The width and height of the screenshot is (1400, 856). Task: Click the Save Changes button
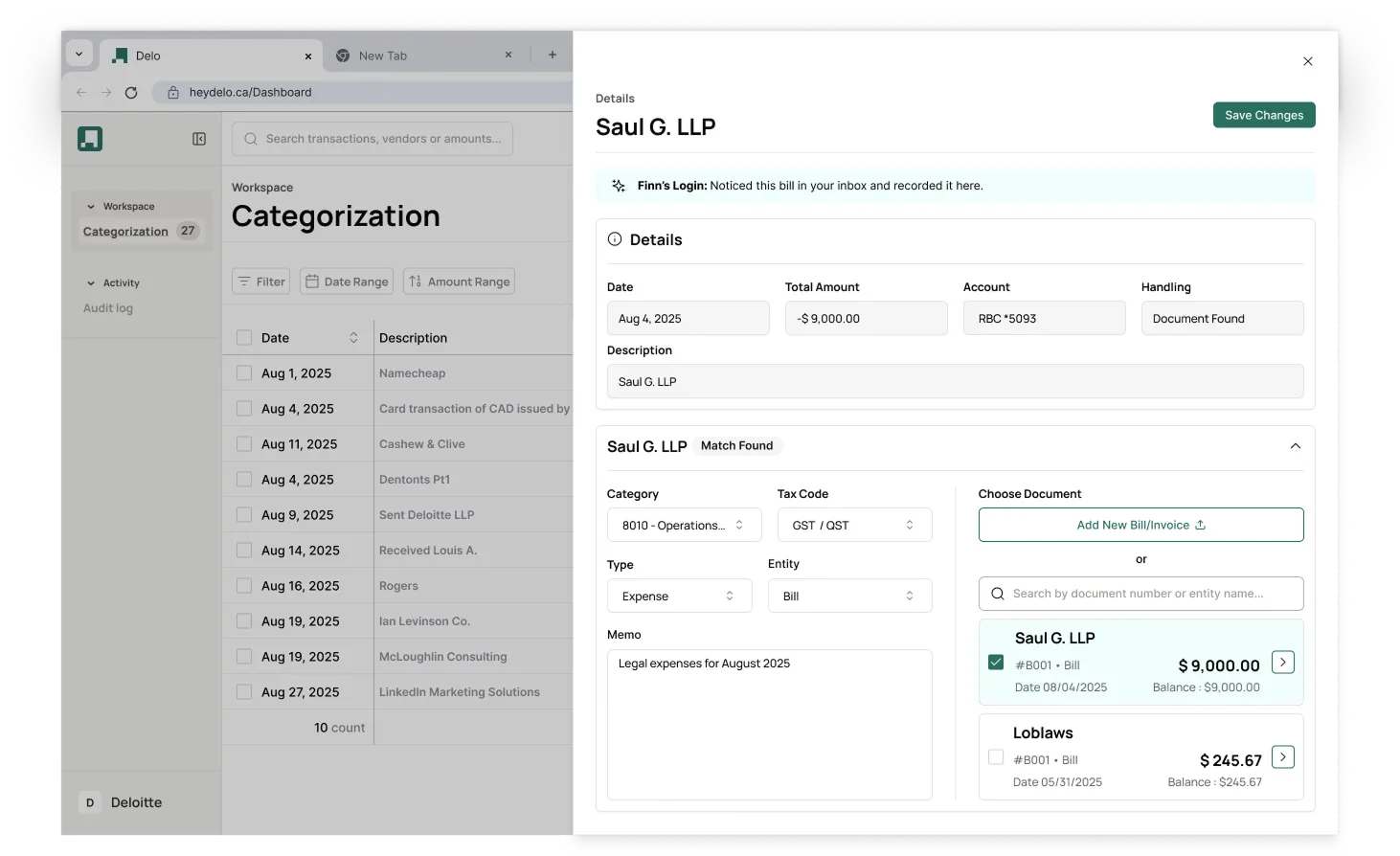(1263, 115)
